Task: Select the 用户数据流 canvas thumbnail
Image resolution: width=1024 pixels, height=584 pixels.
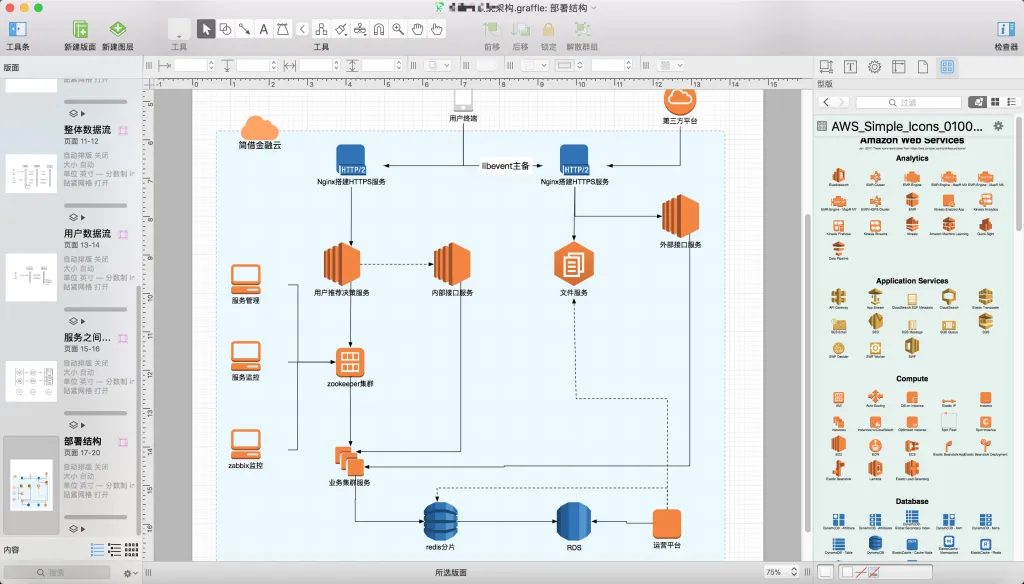Action: [x=31, y=277]
